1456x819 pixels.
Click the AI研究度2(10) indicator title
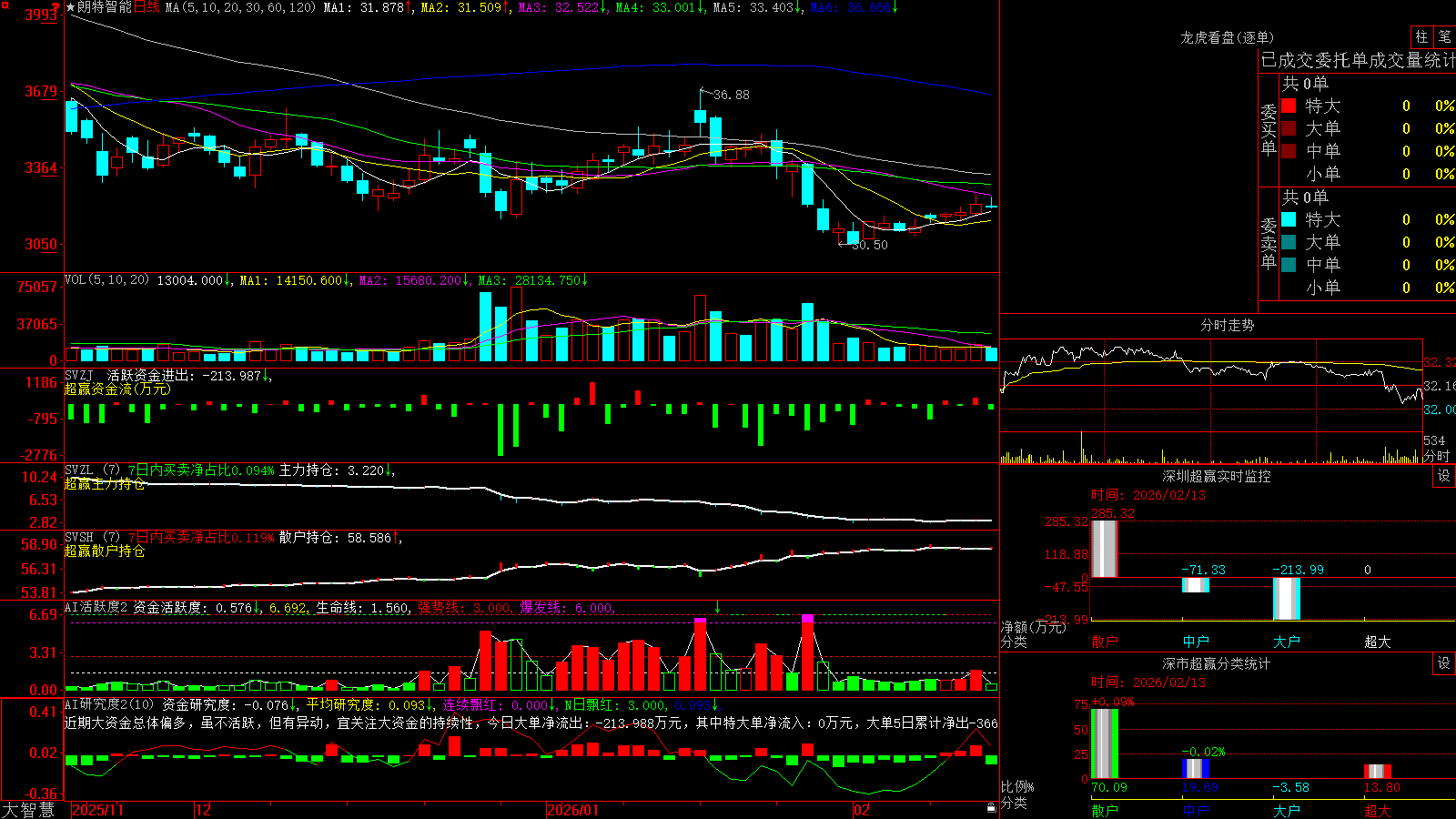pos(110,704)
